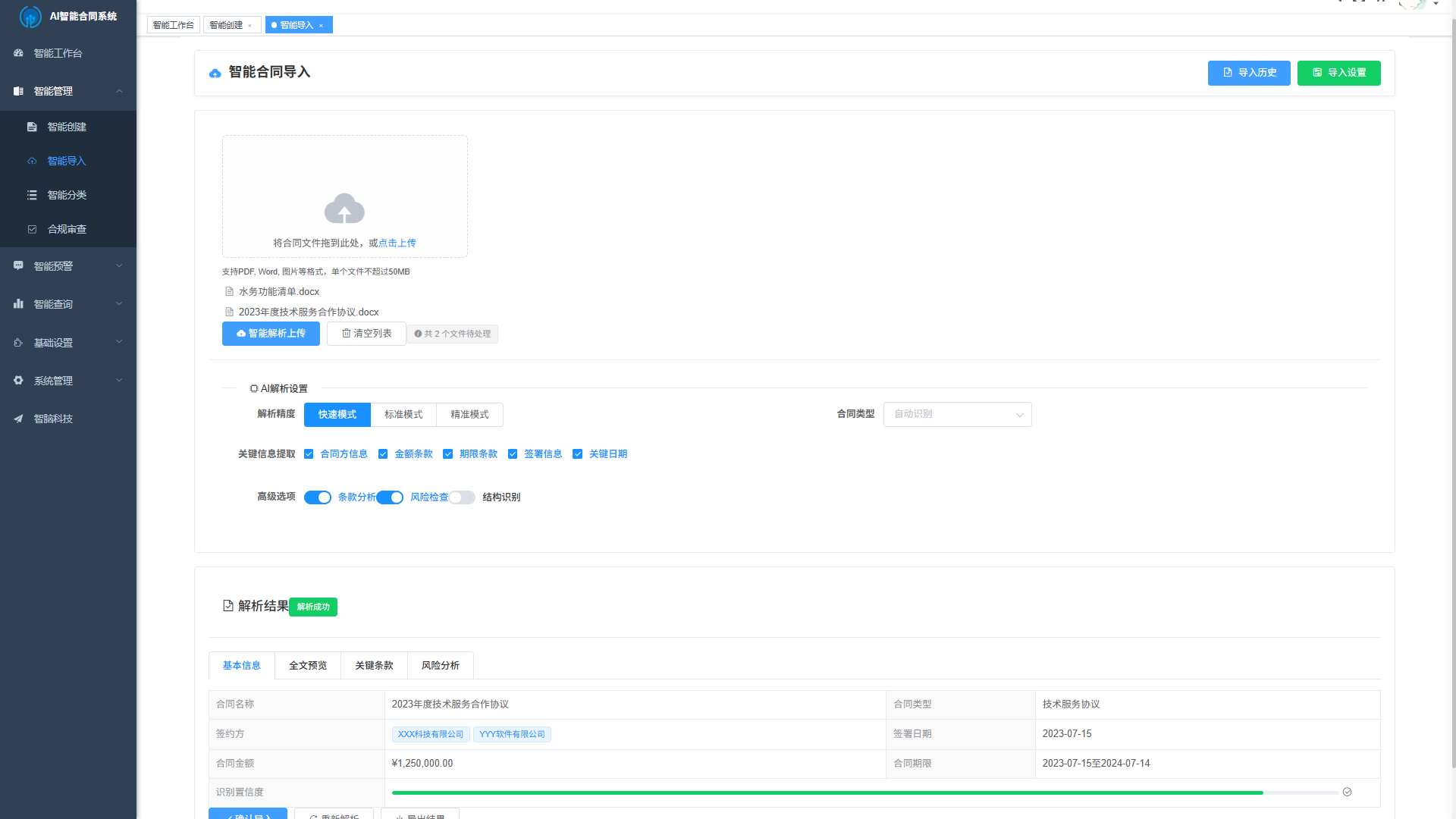Click the 智脑科技 paper plane icon
The height and width of the screenshot is (819, 1456).
point(18,419)
